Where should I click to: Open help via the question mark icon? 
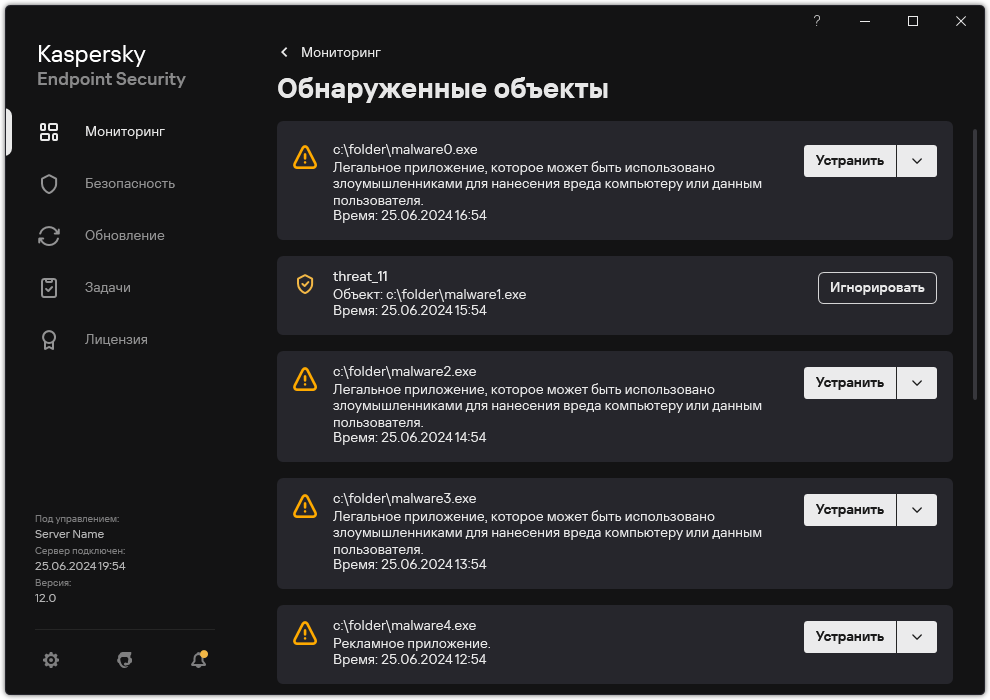[816, 21]
